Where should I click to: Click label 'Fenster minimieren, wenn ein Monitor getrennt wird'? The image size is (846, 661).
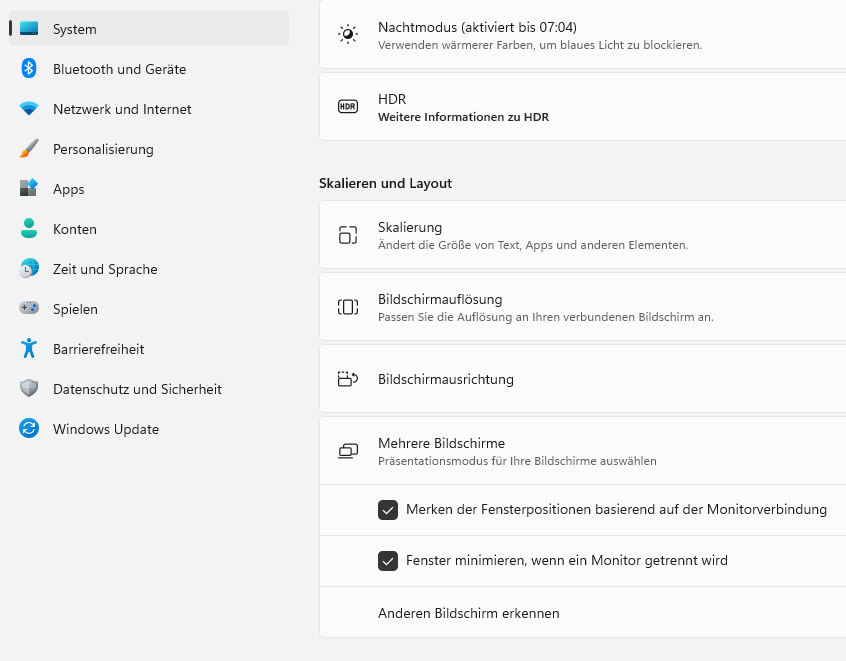[567, 561]
